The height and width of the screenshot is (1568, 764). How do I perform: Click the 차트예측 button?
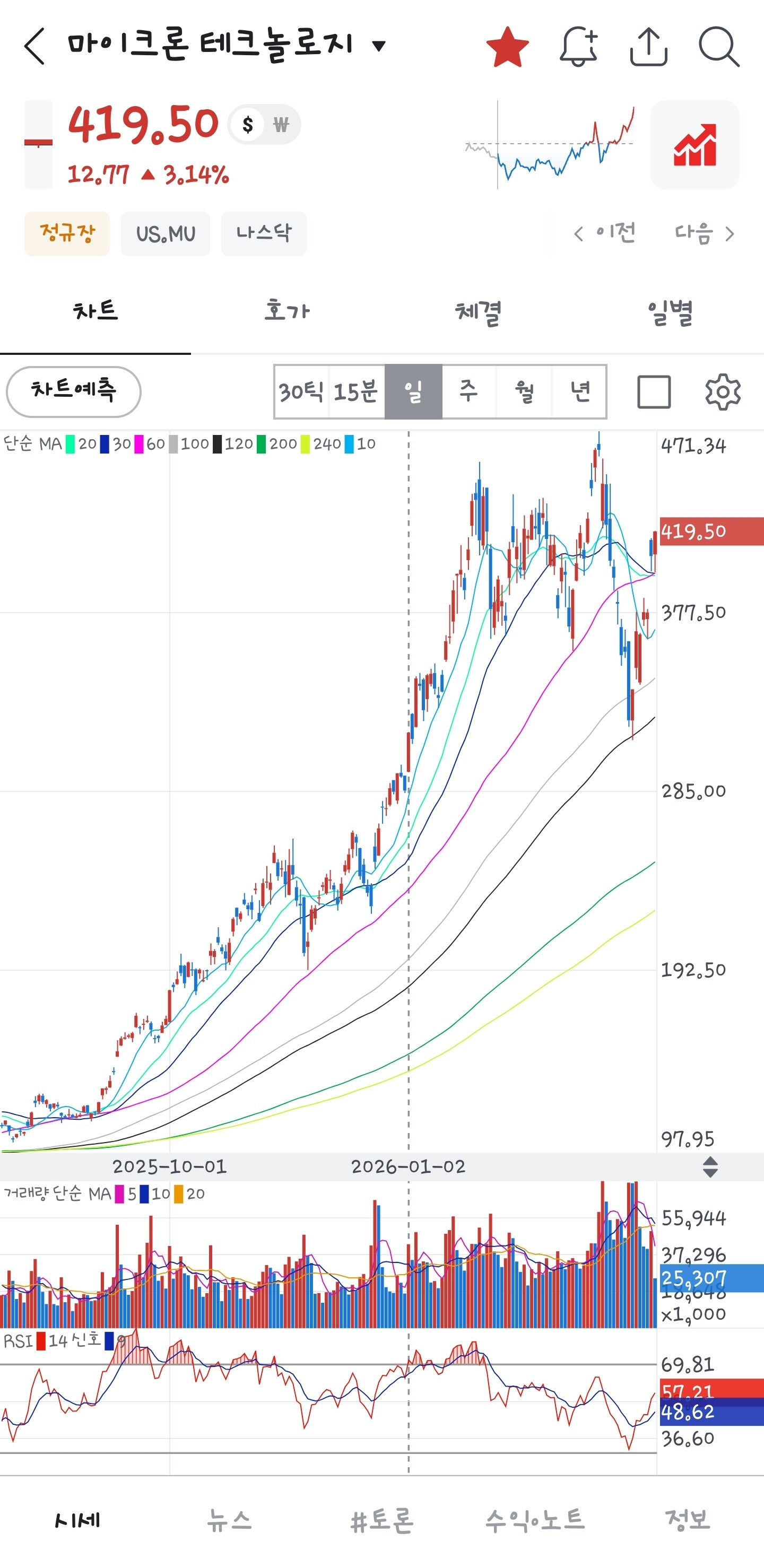pyautogui.click(x=74, y=391)
